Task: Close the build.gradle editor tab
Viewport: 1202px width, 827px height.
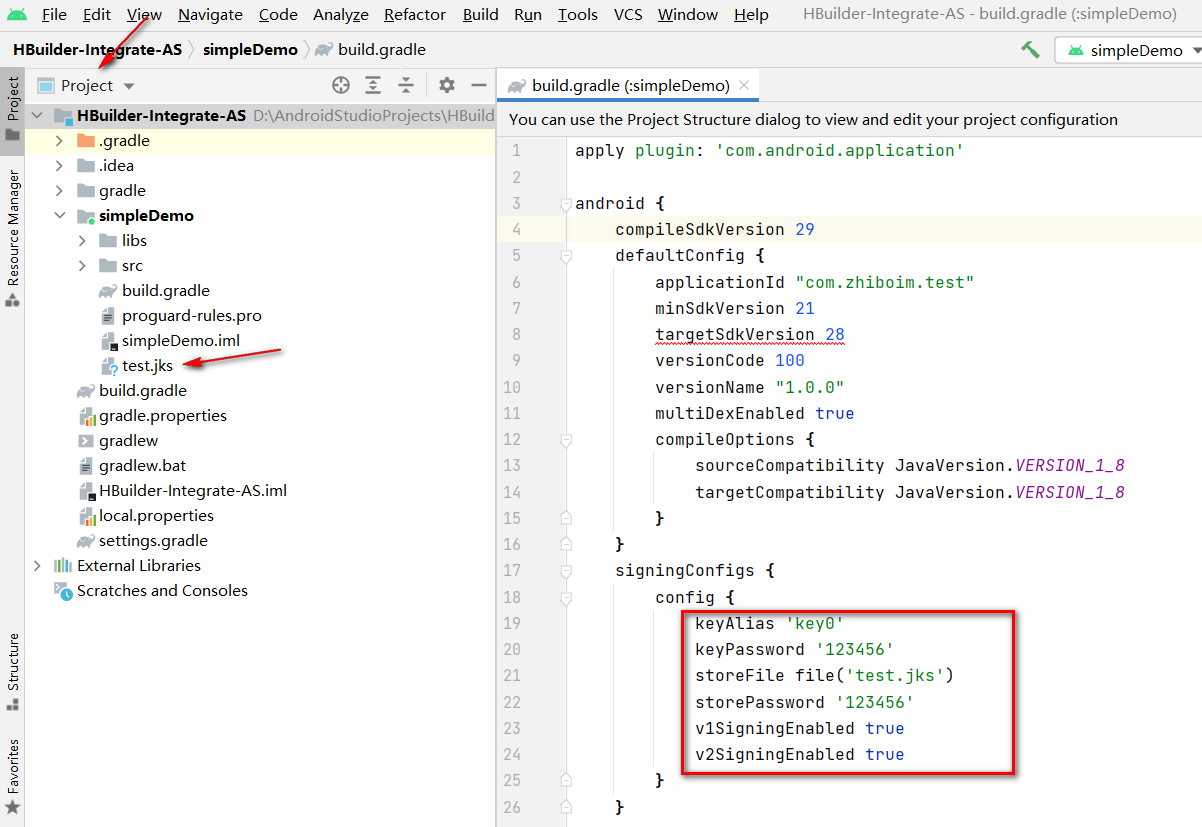Action: (x=744, y=86)
